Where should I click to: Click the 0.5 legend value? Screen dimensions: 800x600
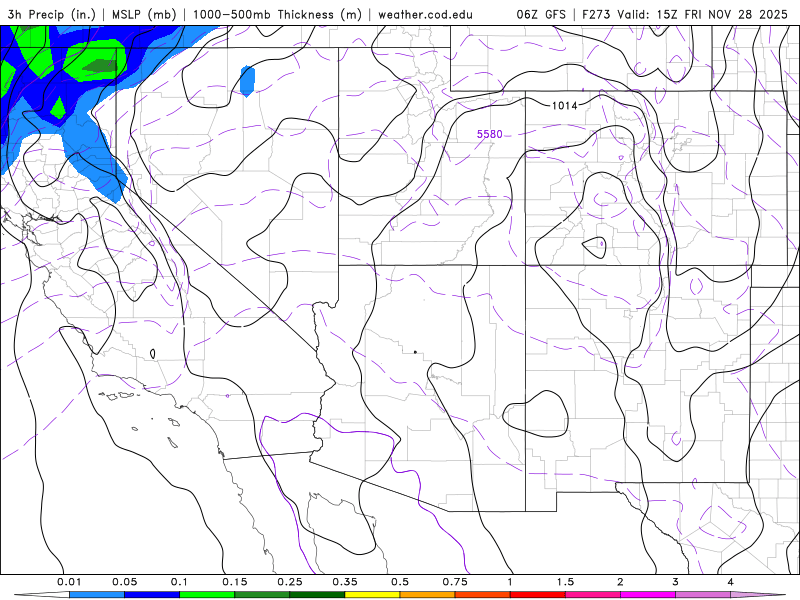400,582
